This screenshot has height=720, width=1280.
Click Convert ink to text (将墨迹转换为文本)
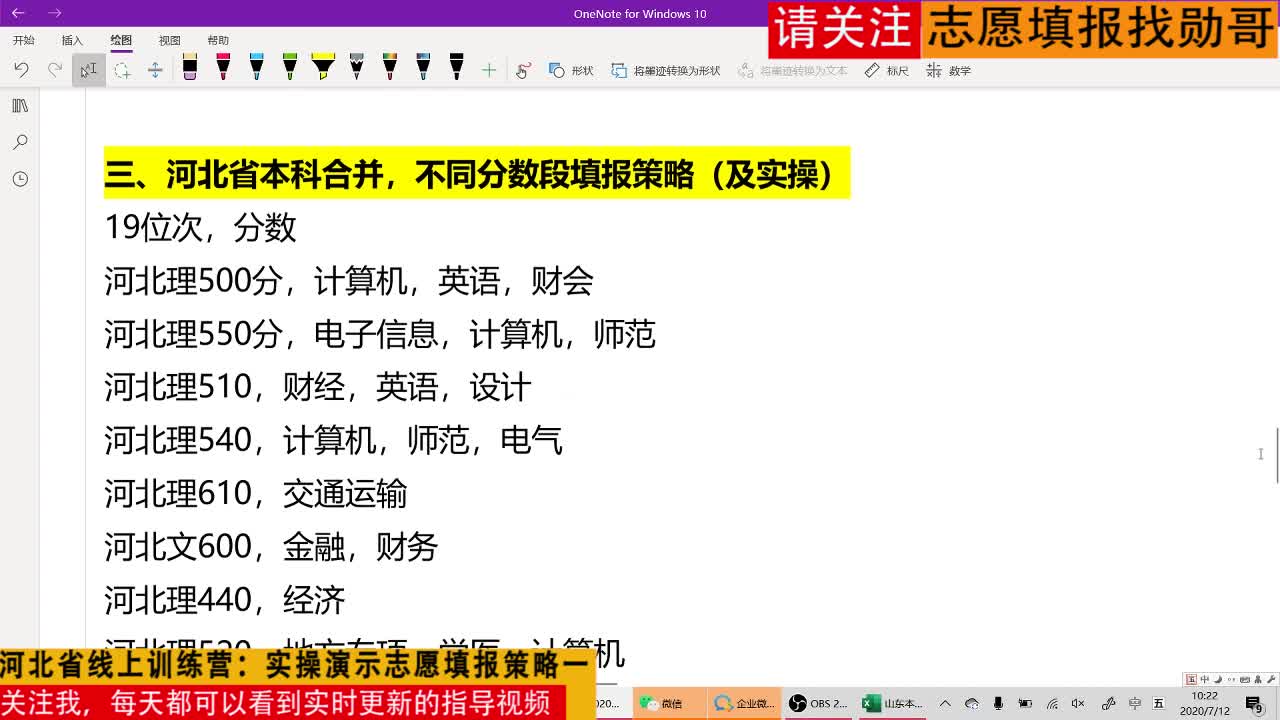[793, 70]
